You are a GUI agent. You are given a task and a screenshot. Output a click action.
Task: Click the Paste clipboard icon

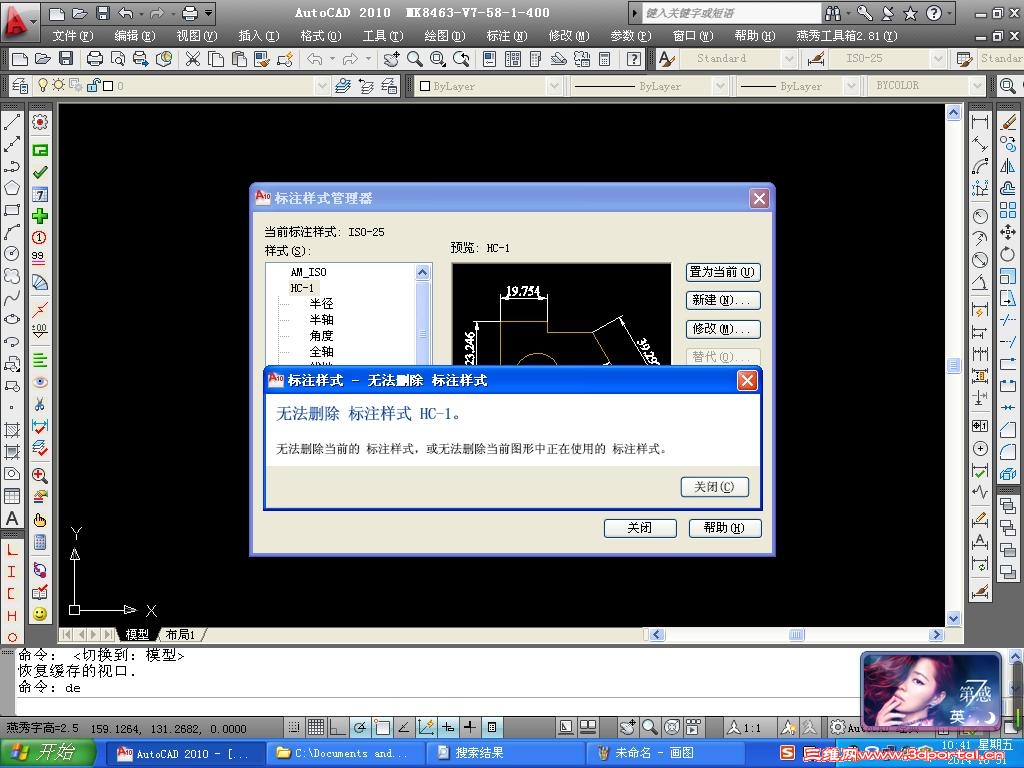point(239,59)
